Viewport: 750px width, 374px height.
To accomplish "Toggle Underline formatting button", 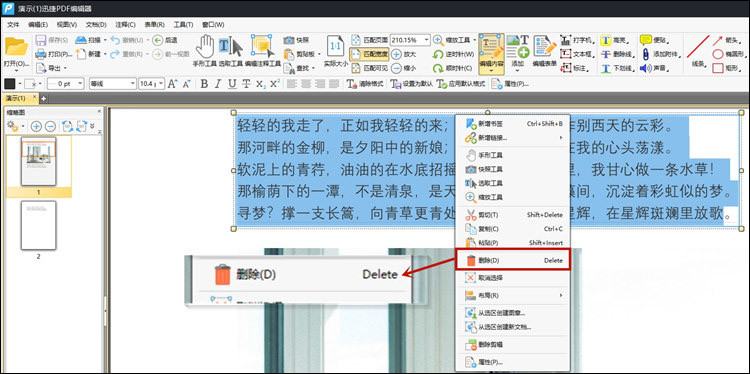I will [x=232, y=84].
